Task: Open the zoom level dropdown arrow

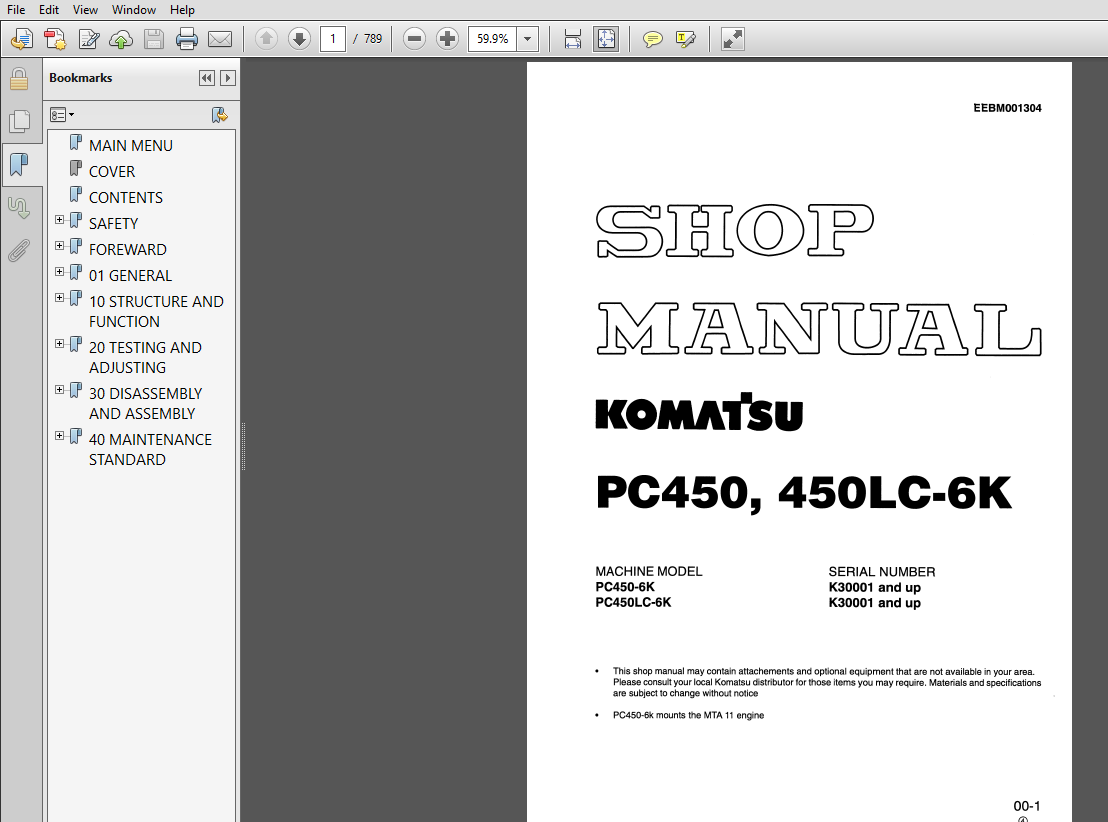Action: click(x=527, y=39)
